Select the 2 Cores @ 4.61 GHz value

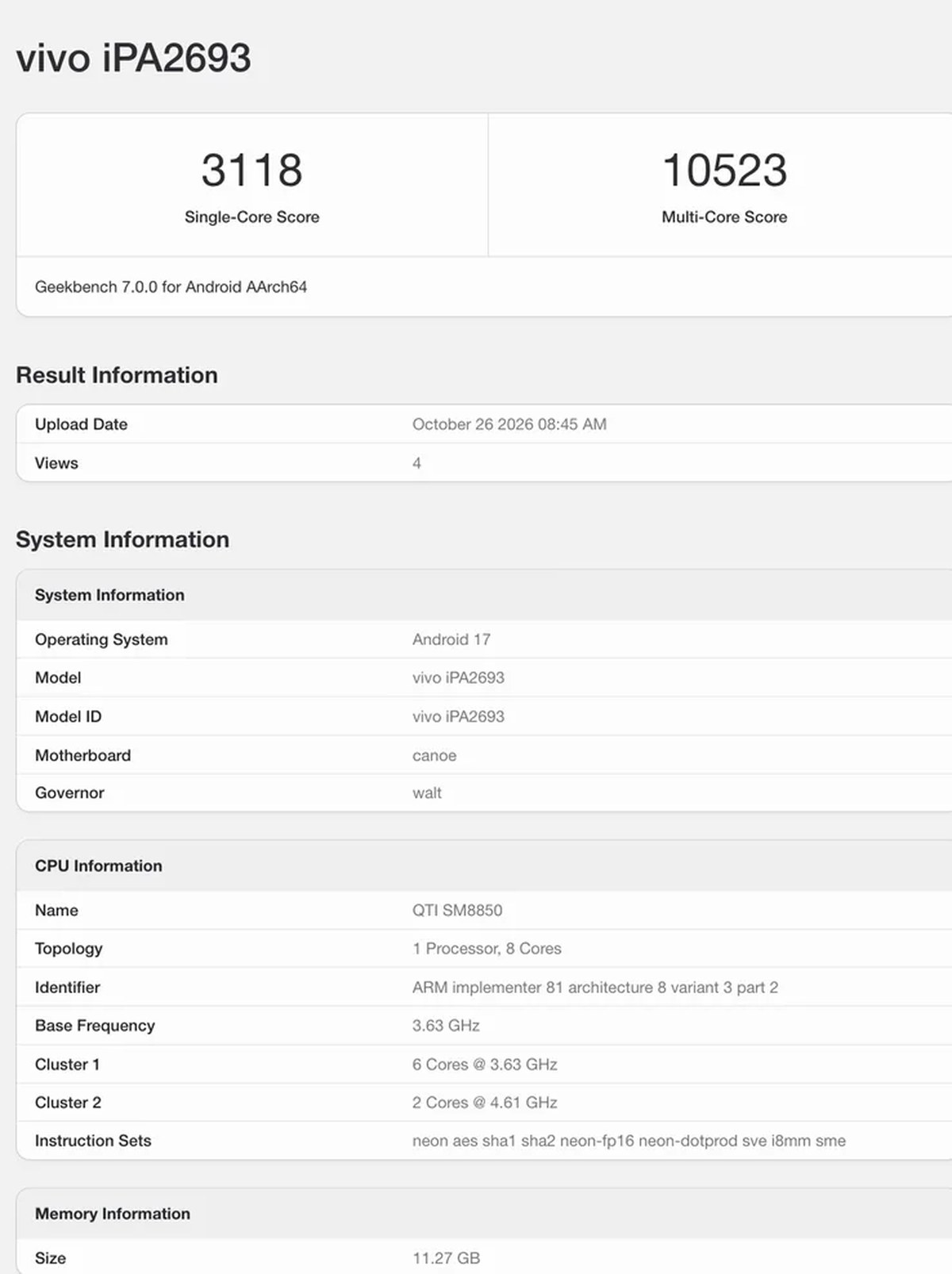click(485, 1103)
